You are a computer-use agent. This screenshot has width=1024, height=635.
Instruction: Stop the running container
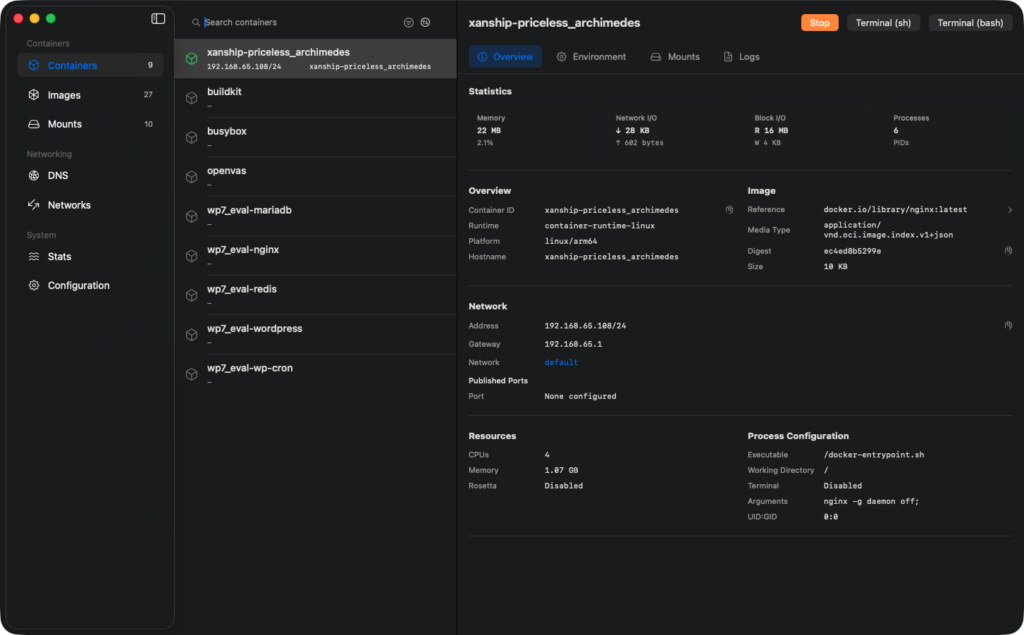pos(820,23)
